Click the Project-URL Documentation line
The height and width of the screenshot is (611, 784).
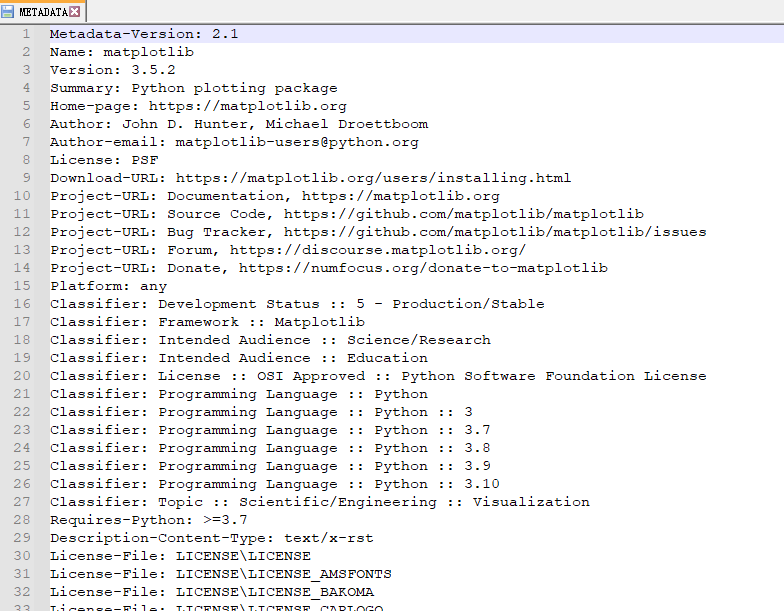[x=274, y=196]
